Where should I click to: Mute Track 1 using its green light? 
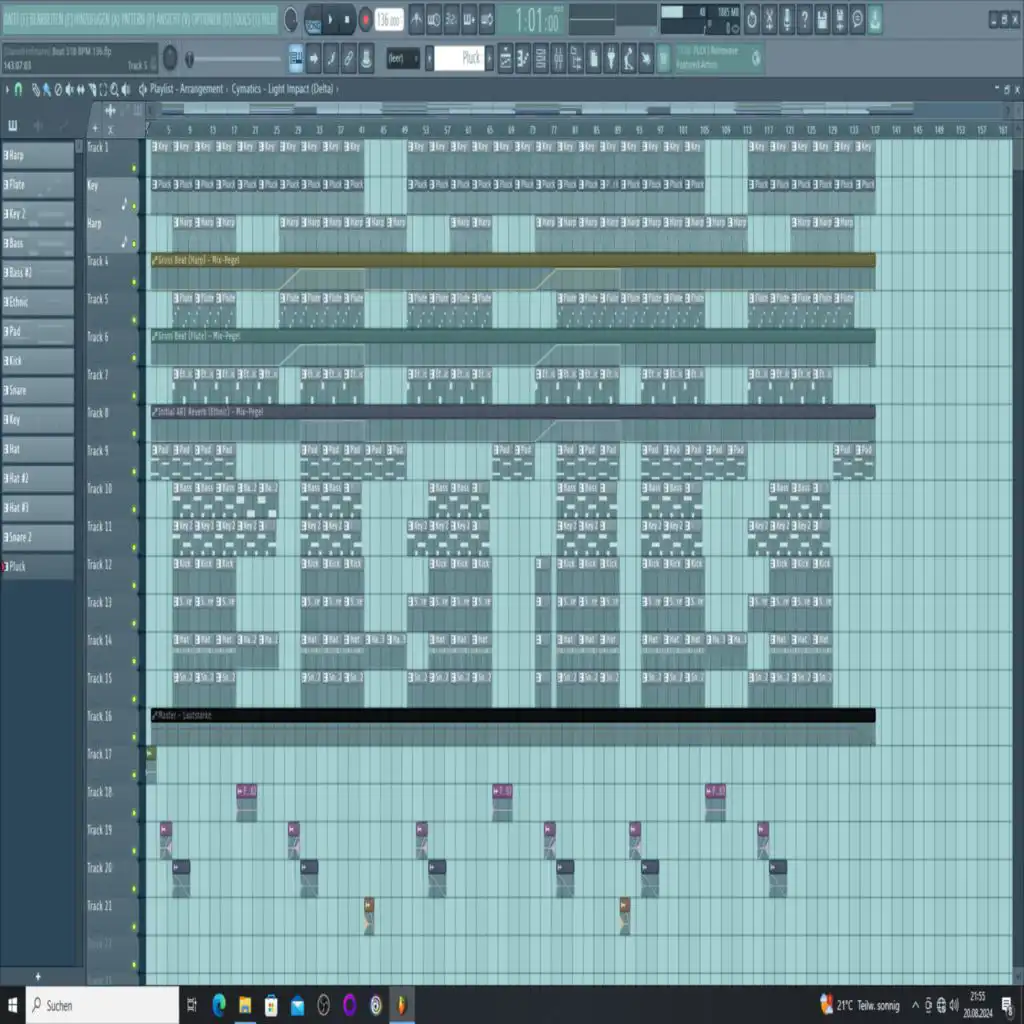(x=135, y=168)
